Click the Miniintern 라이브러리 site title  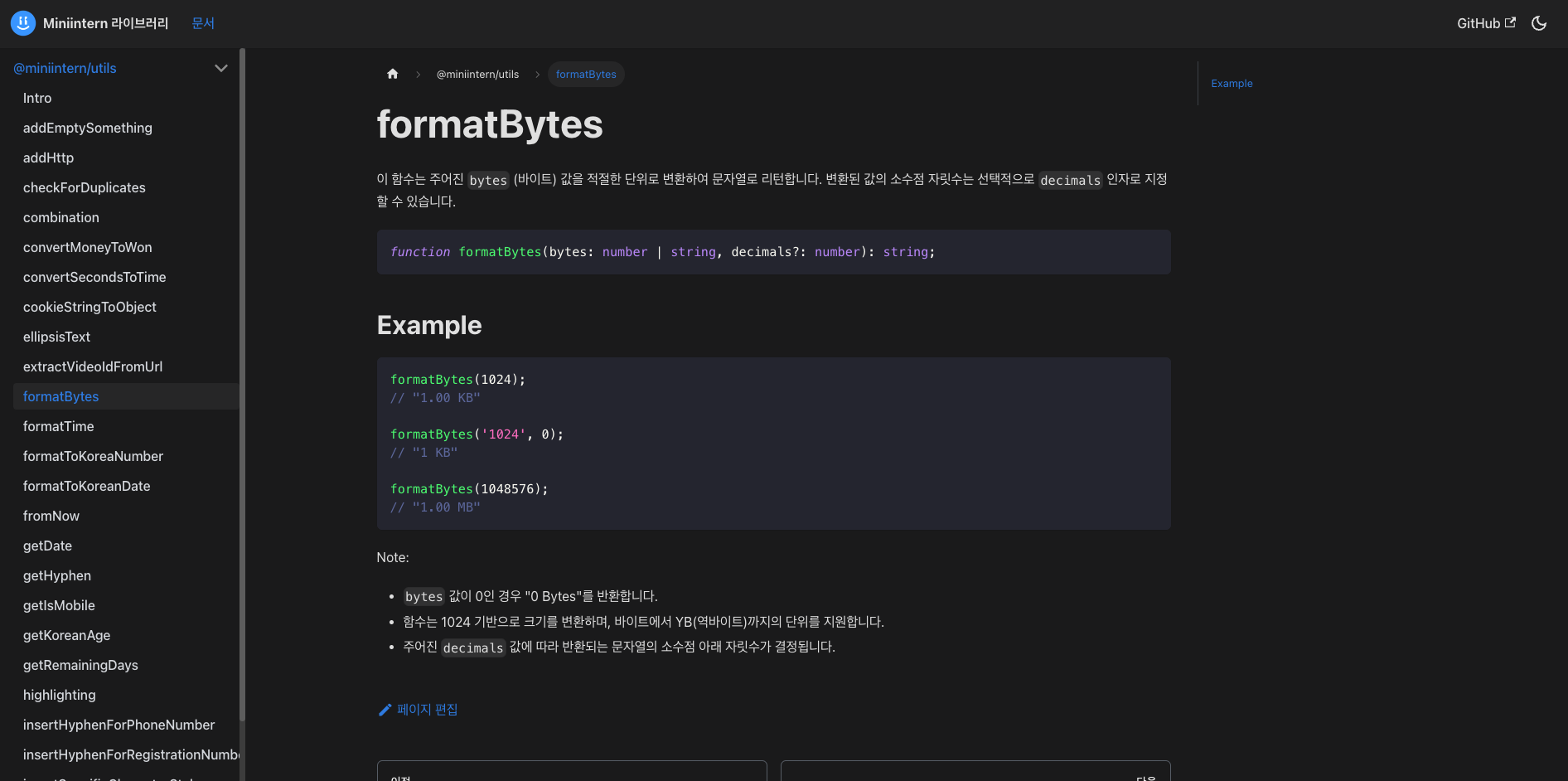pyautogui.click(x=105, y=23)
